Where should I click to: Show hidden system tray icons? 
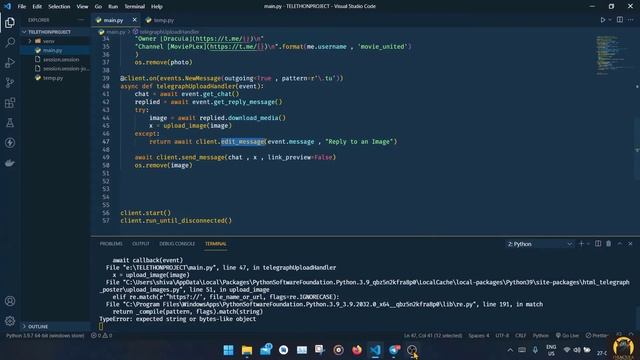[510, 350]
